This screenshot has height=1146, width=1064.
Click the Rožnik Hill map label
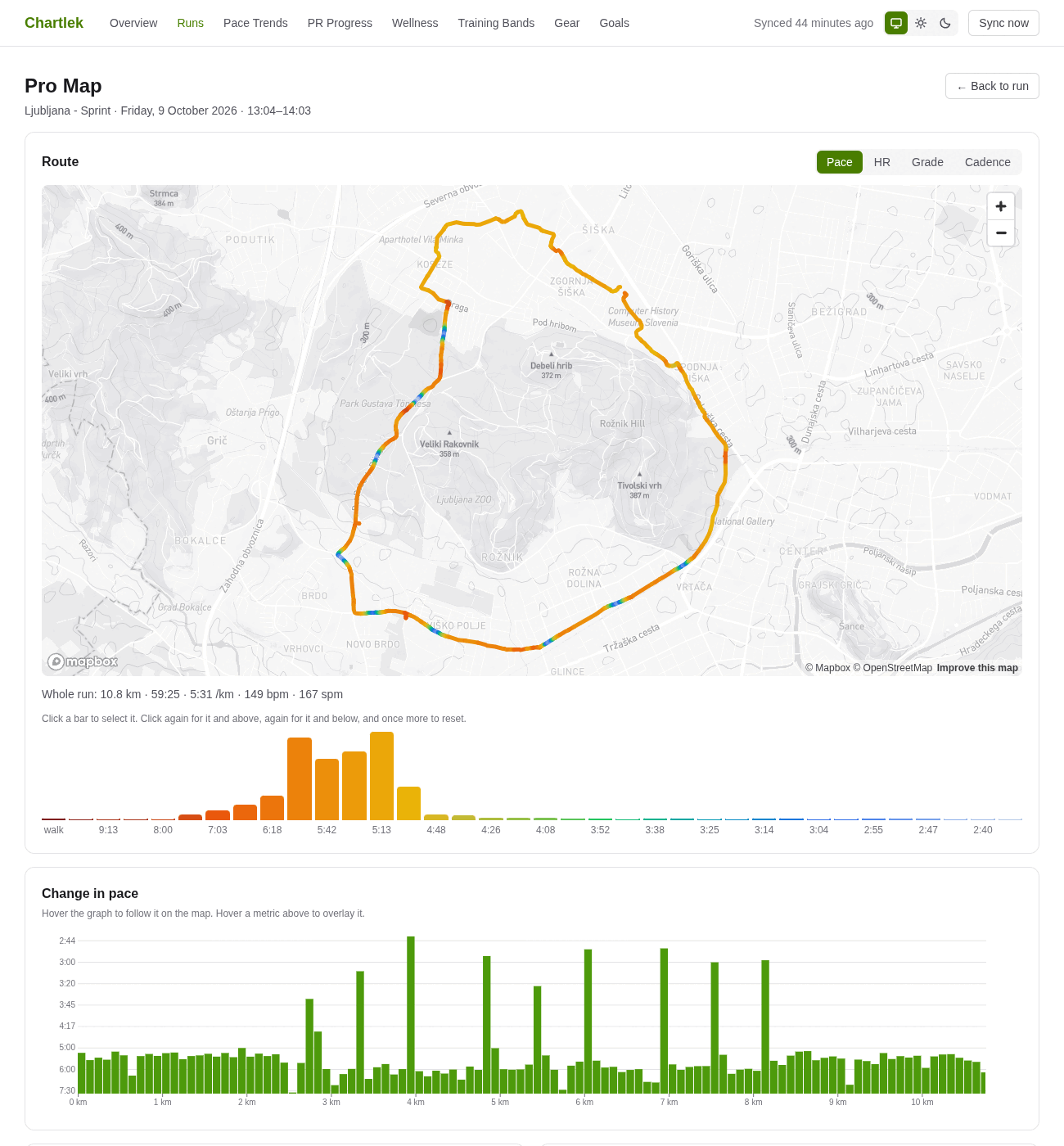coord(622,423)
